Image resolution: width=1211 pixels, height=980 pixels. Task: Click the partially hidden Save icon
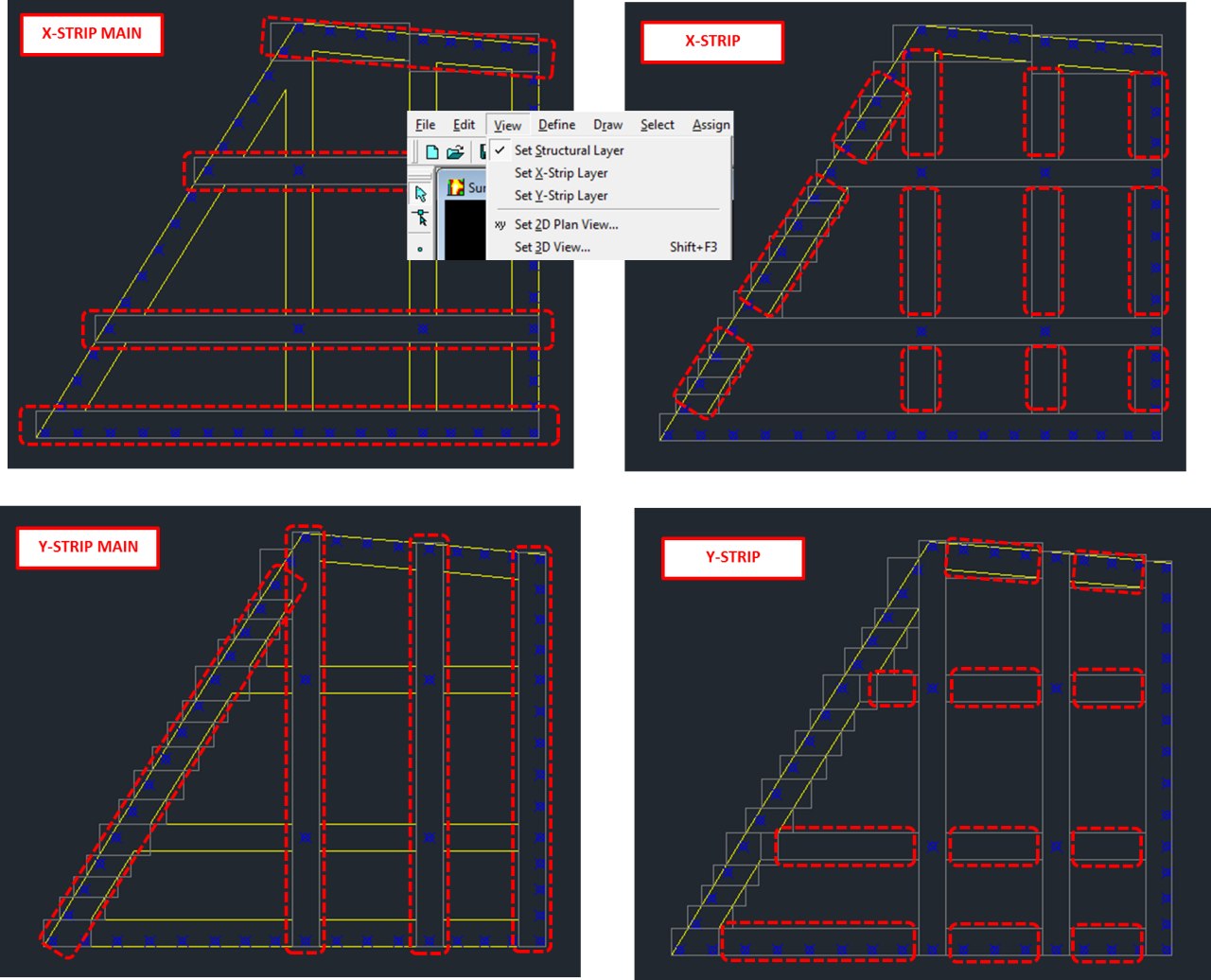point(483,152)
